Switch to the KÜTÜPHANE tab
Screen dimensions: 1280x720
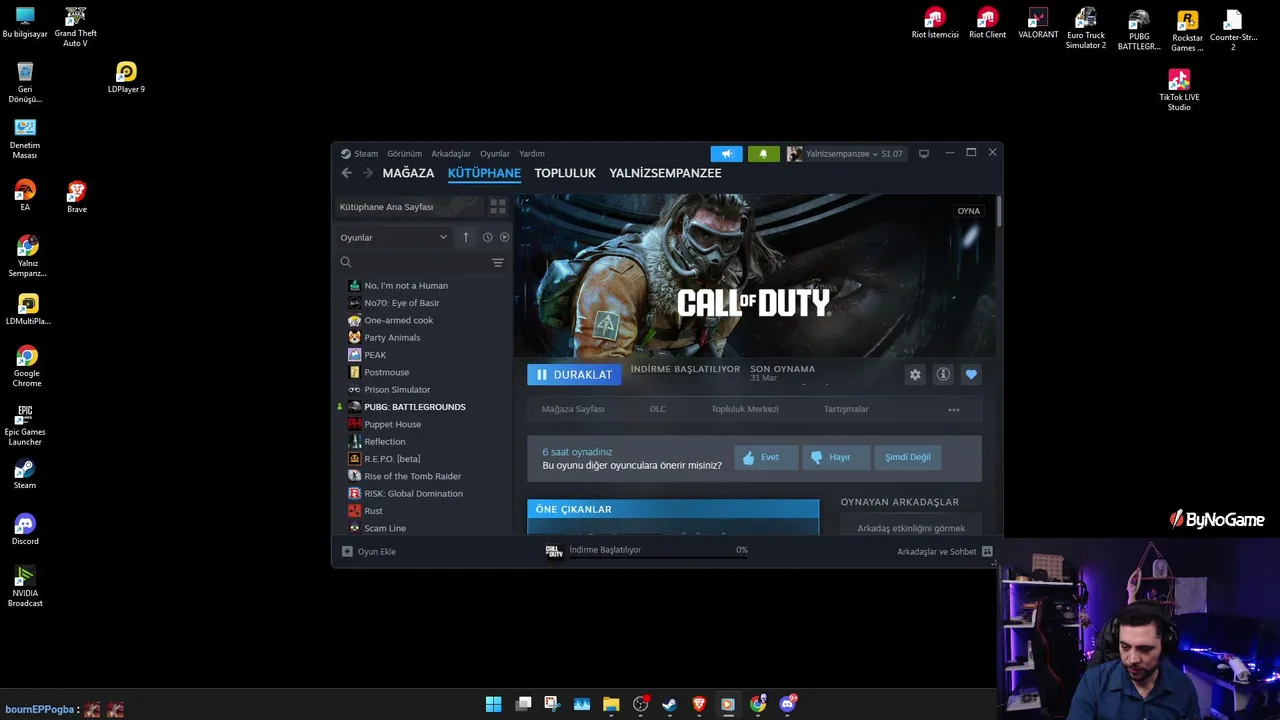click(x=484, y=173)
